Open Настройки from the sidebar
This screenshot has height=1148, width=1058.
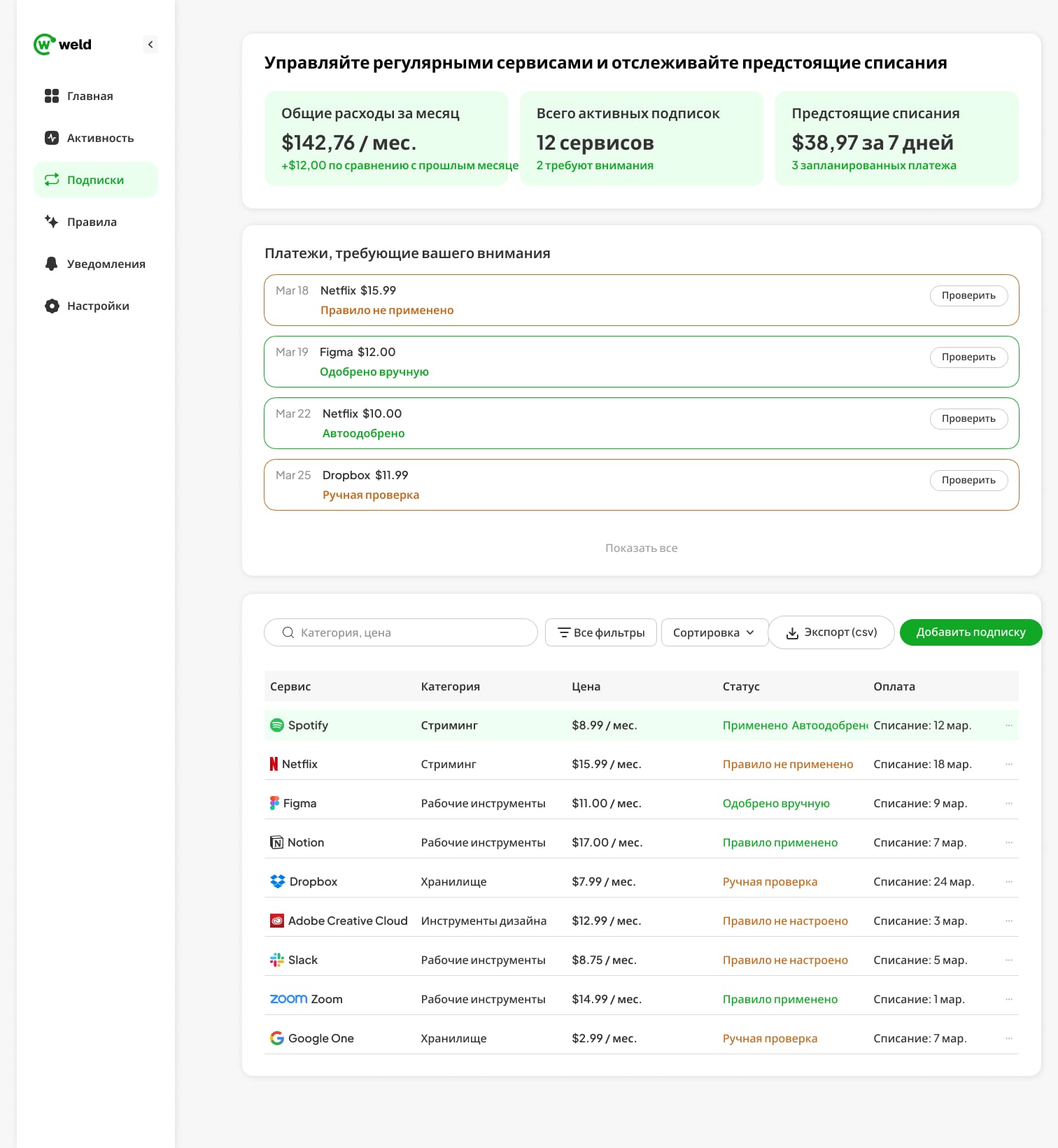tap(96, 306)
